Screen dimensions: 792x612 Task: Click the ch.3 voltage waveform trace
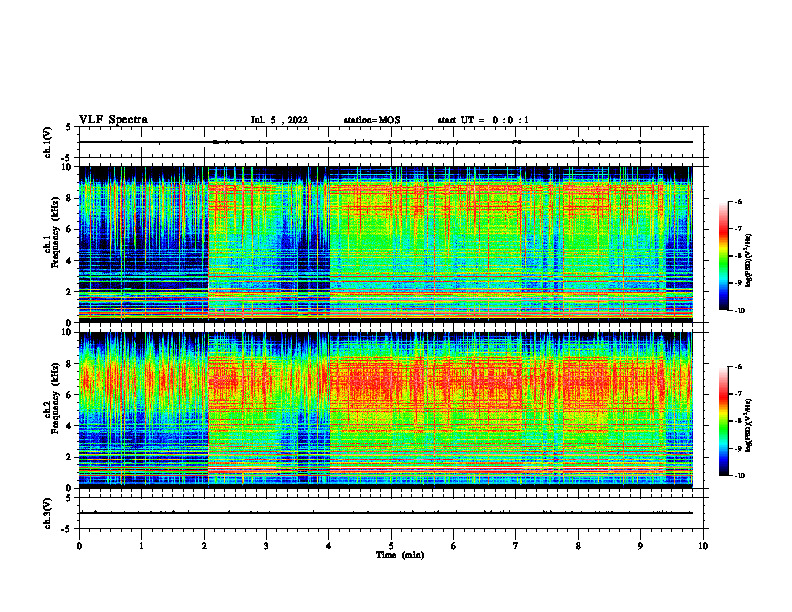pos(386,513)
